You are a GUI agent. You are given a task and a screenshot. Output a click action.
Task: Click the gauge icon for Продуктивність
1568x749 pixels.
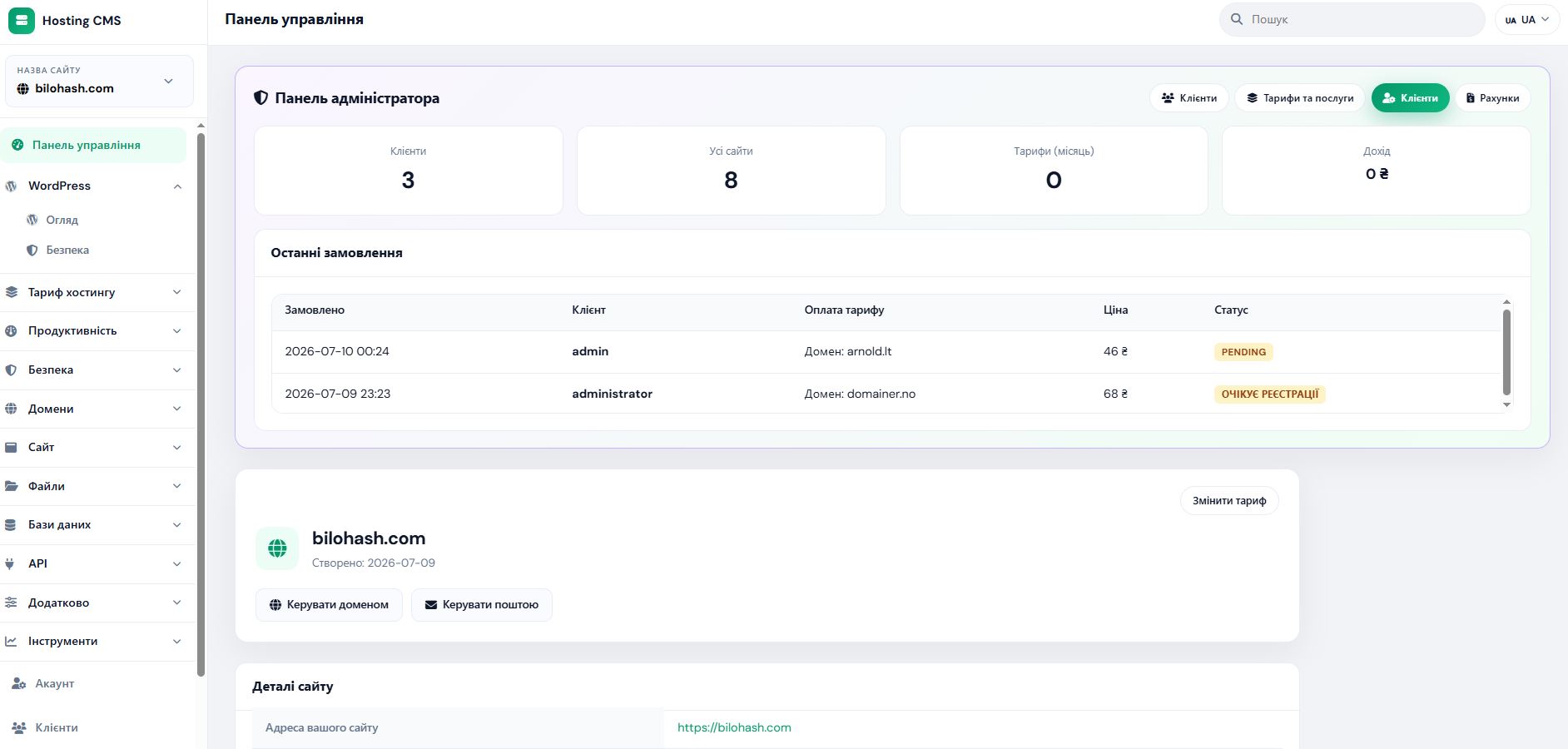(11, 330)
